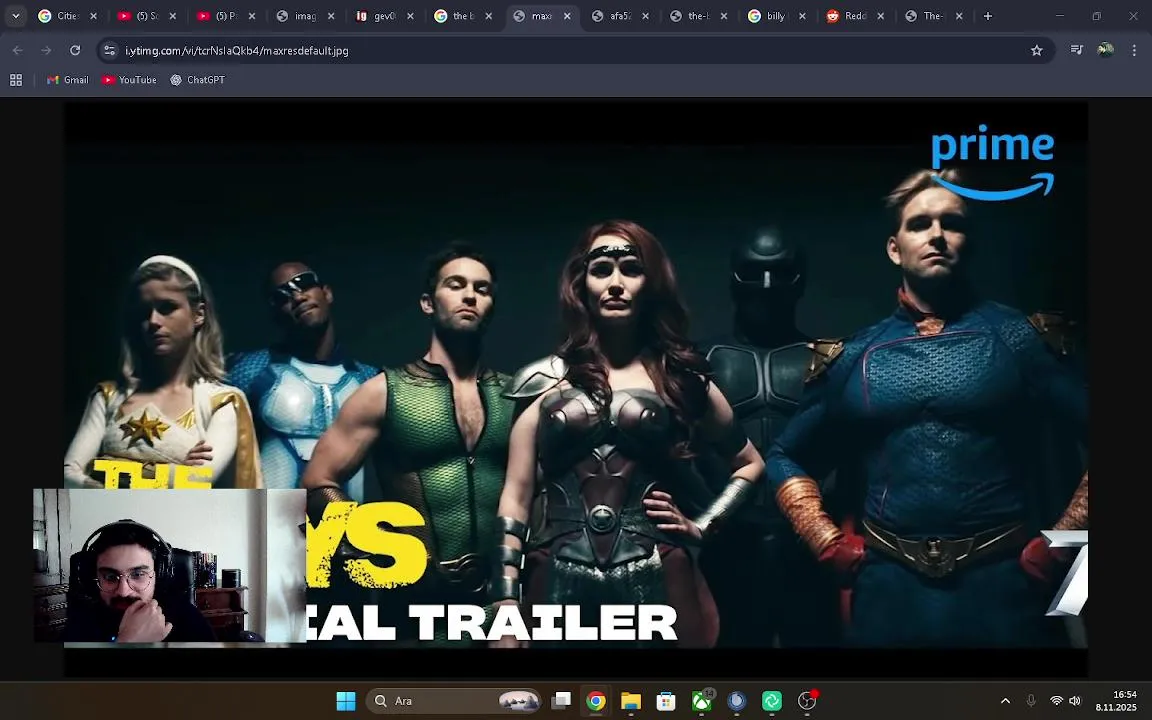Close the '(5) Sc' YouTube tab
Viewport: 1152px width, 720px height.
(173, 16)
